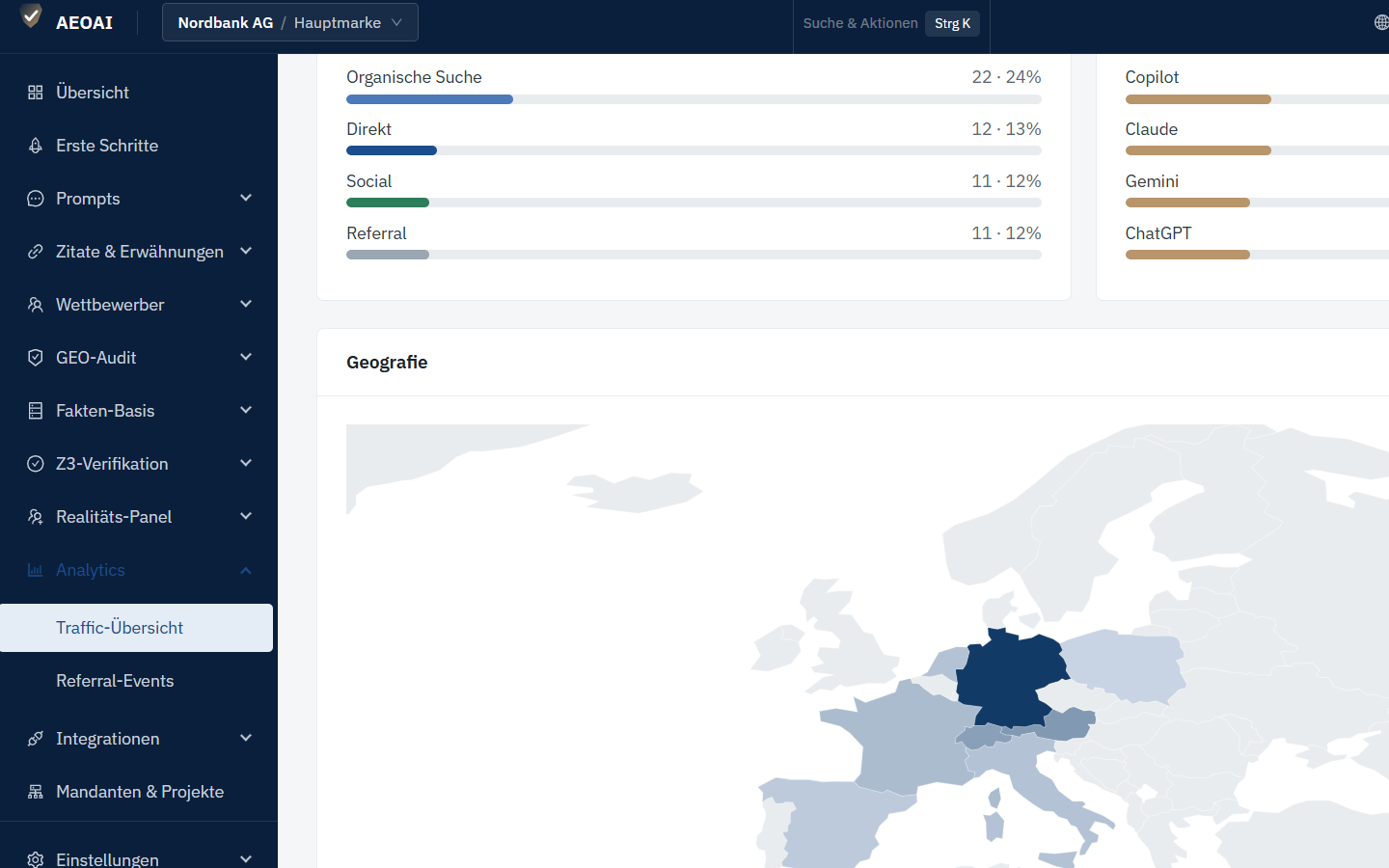
Task: Click the AEOAI brand name
Action: point(84,23)
